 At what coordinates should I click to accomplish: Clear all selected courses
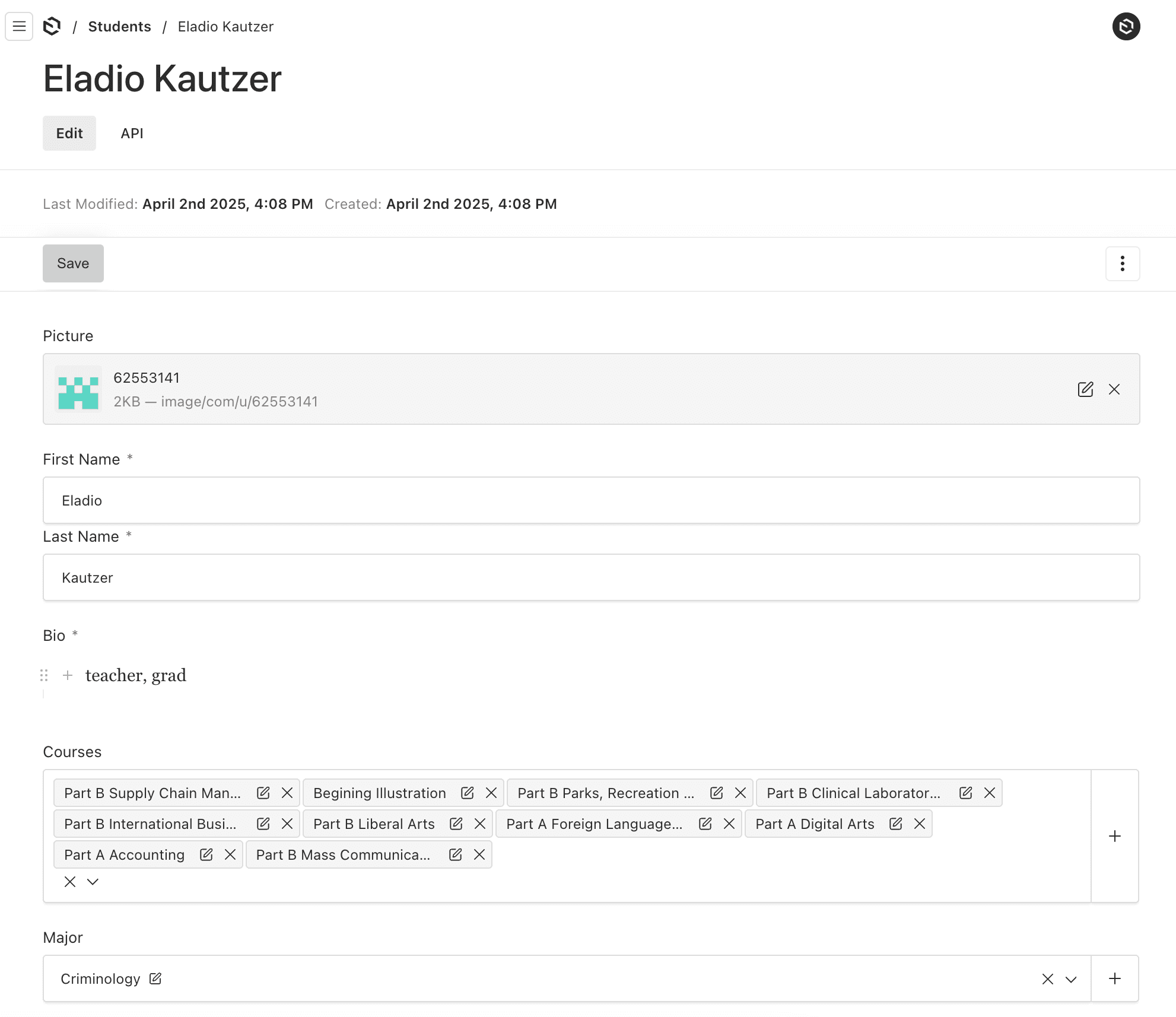click(x=70, y=882)
